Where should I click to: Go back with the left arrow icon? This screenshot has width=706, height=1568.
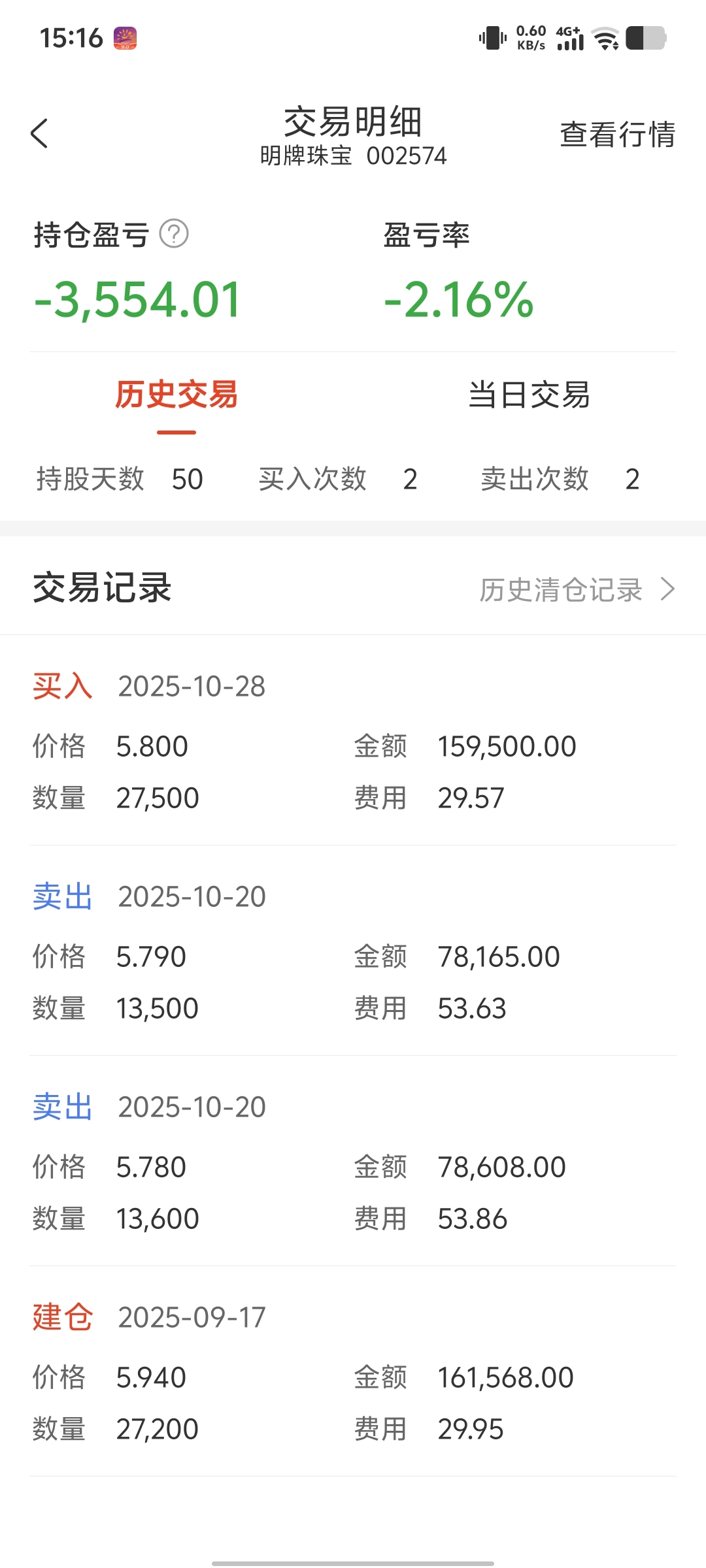[x=39, y=134]
